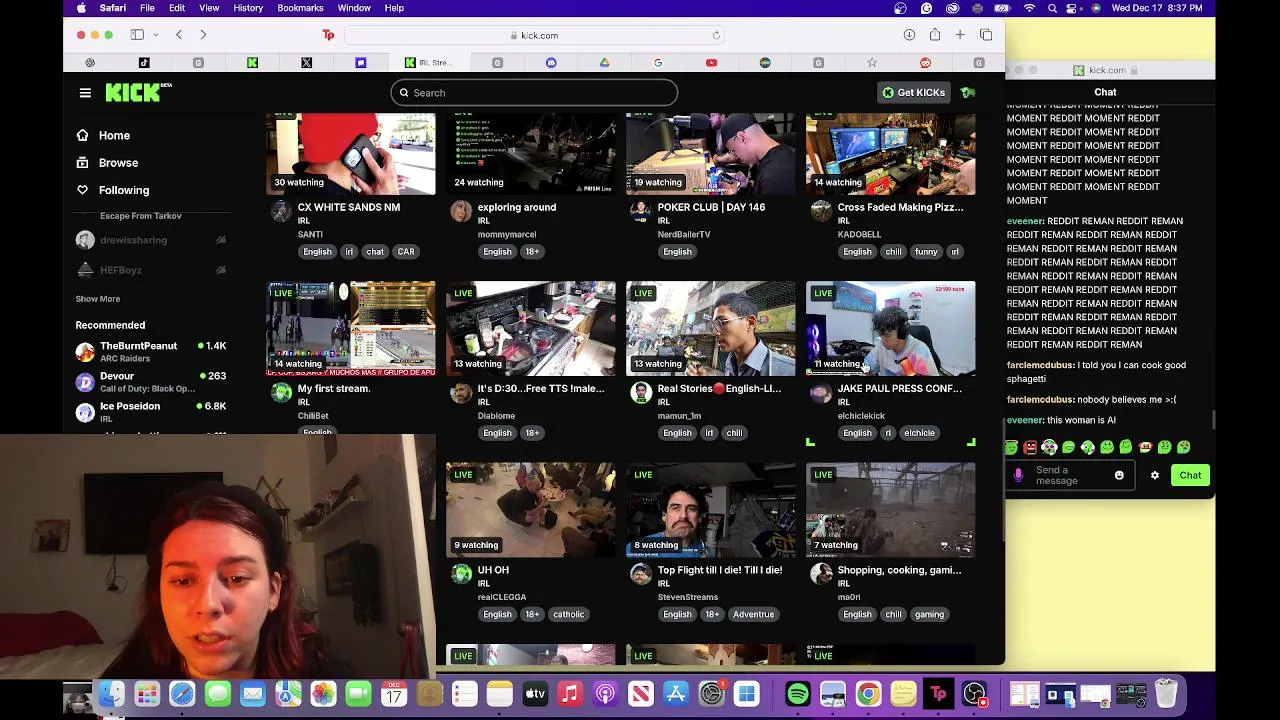Open Music app from the Dock
Image resolution: width=1280 pixels, height=720 pixels.
[x=570, y=694]
